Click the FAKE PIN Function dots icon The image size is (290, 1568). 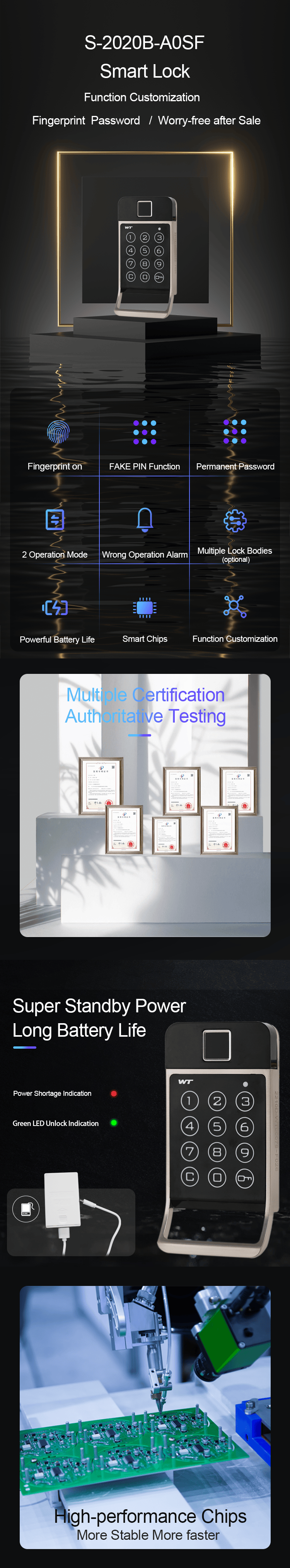pos(144,432)
